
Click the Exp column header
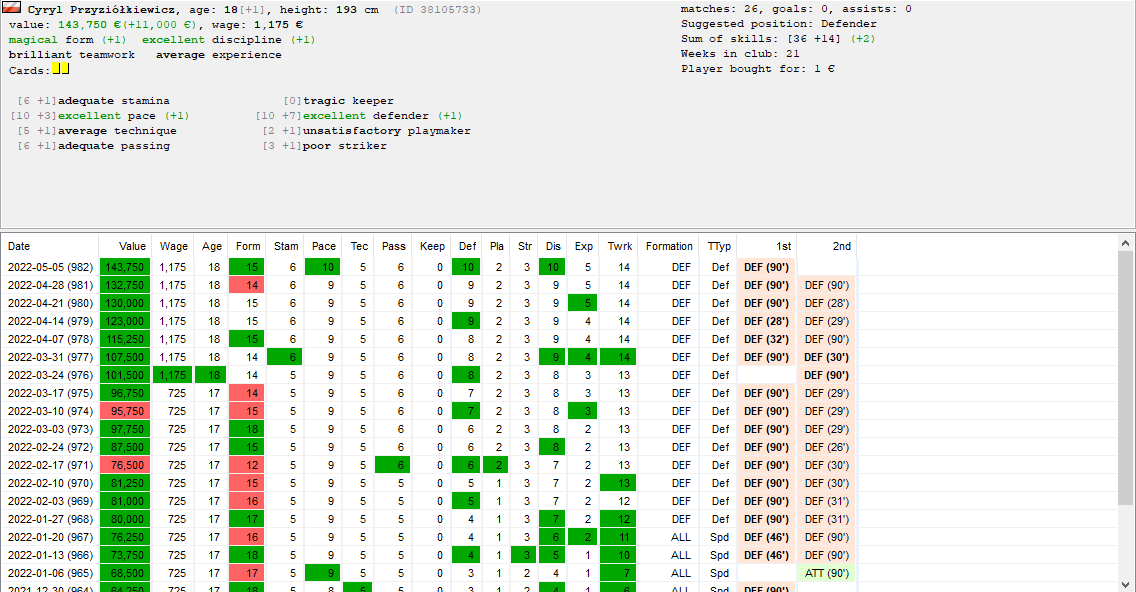(582, 246)
